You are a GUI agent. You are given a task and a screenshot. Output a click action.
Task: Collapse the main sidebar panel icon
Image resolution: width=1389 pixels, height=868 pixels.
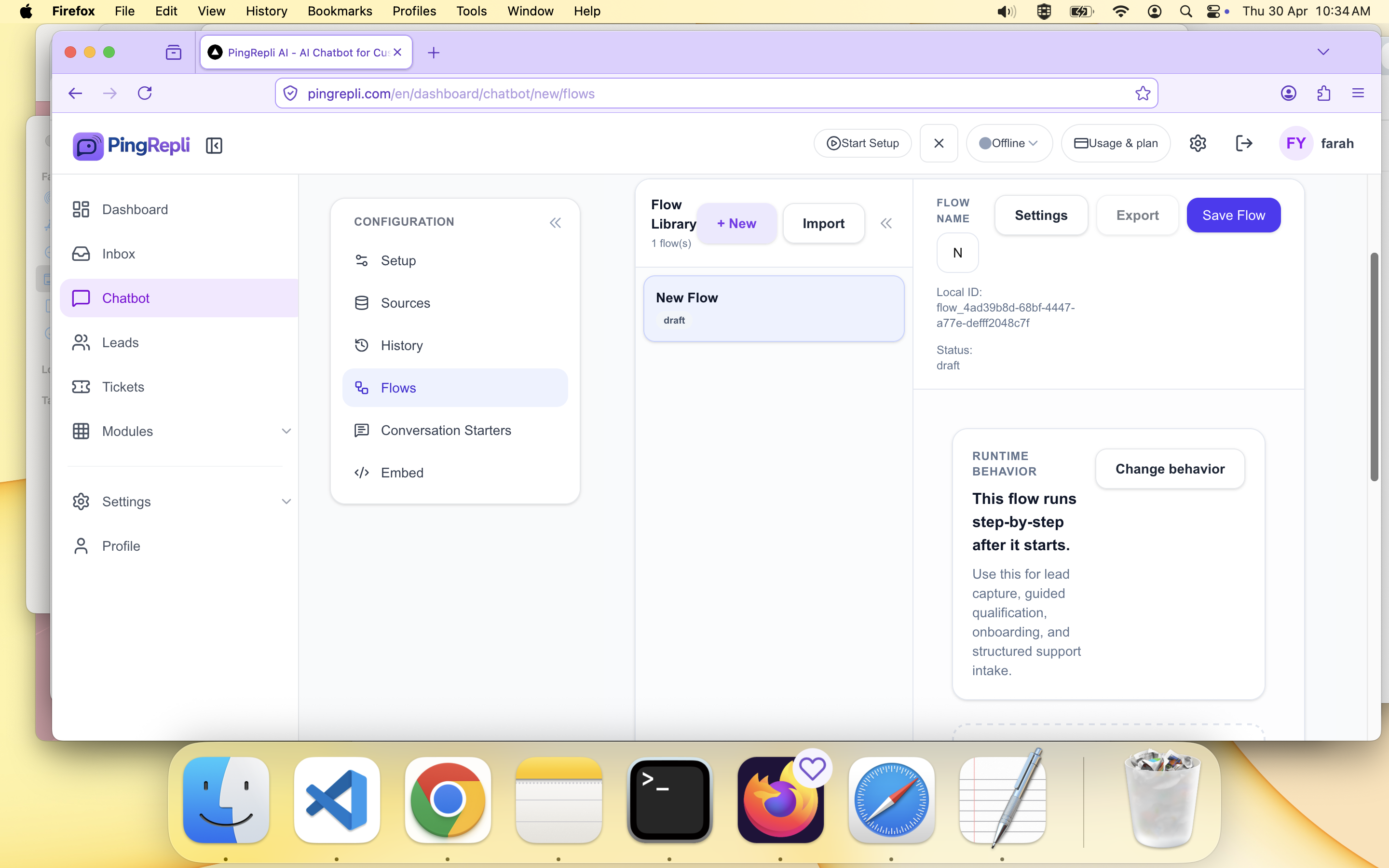[214, 146]
